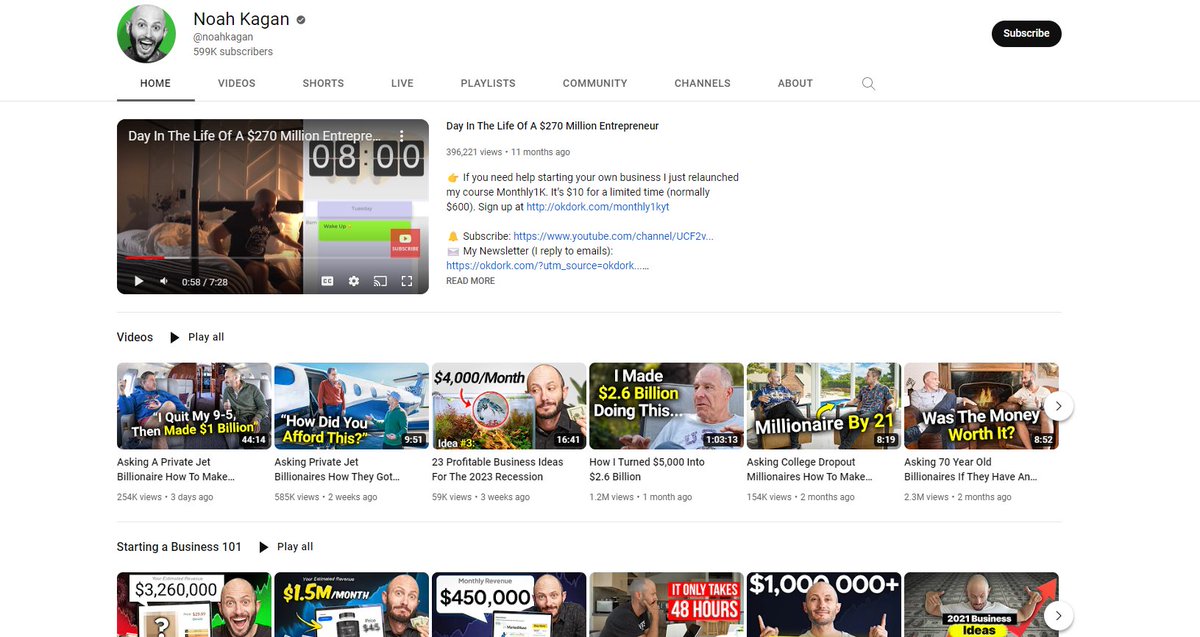
Task: Switch to the VIDEOS tab
Action: pyautogui.click(x=236, y=83)
